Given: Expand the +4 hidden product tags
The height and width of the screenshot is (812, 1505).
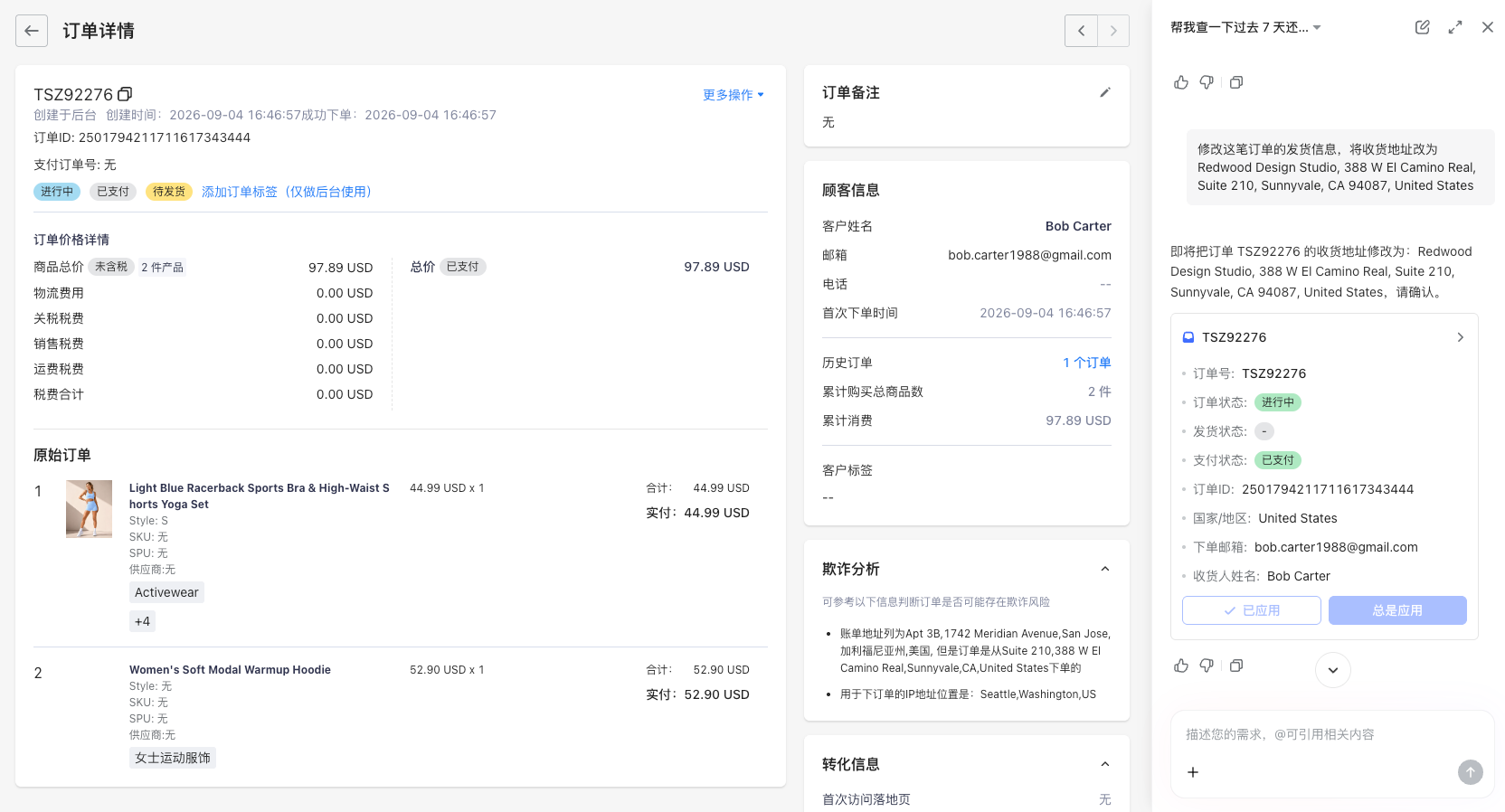Looking at the screenshot, I should pos(142,621).
